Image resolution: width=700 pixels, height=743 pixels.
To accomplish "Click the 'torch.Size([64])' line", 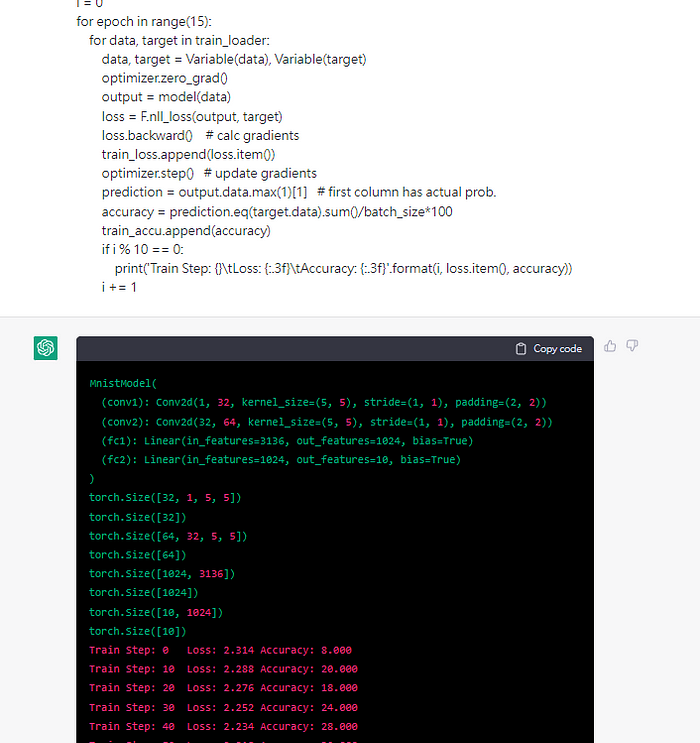I will pyautogui.click(x=137, y=555).
